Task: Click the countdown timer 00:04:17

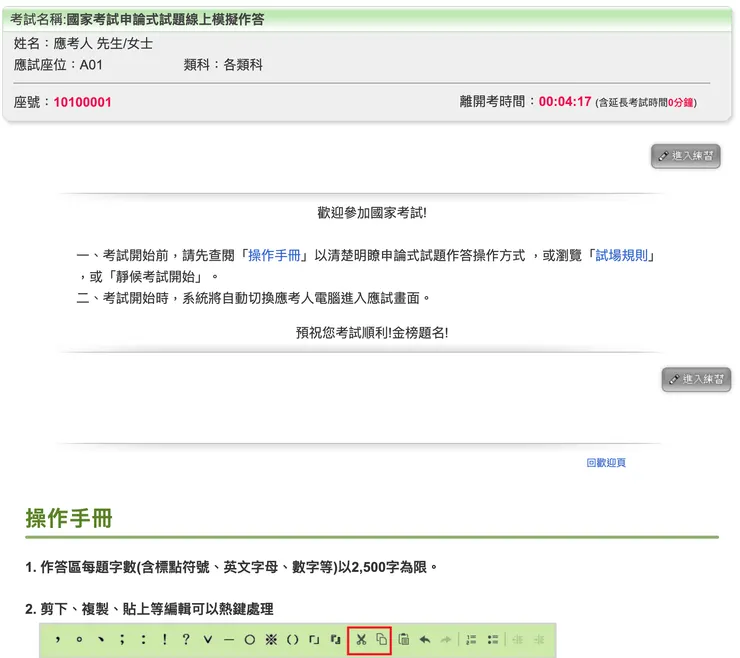Action: [565, 101]
